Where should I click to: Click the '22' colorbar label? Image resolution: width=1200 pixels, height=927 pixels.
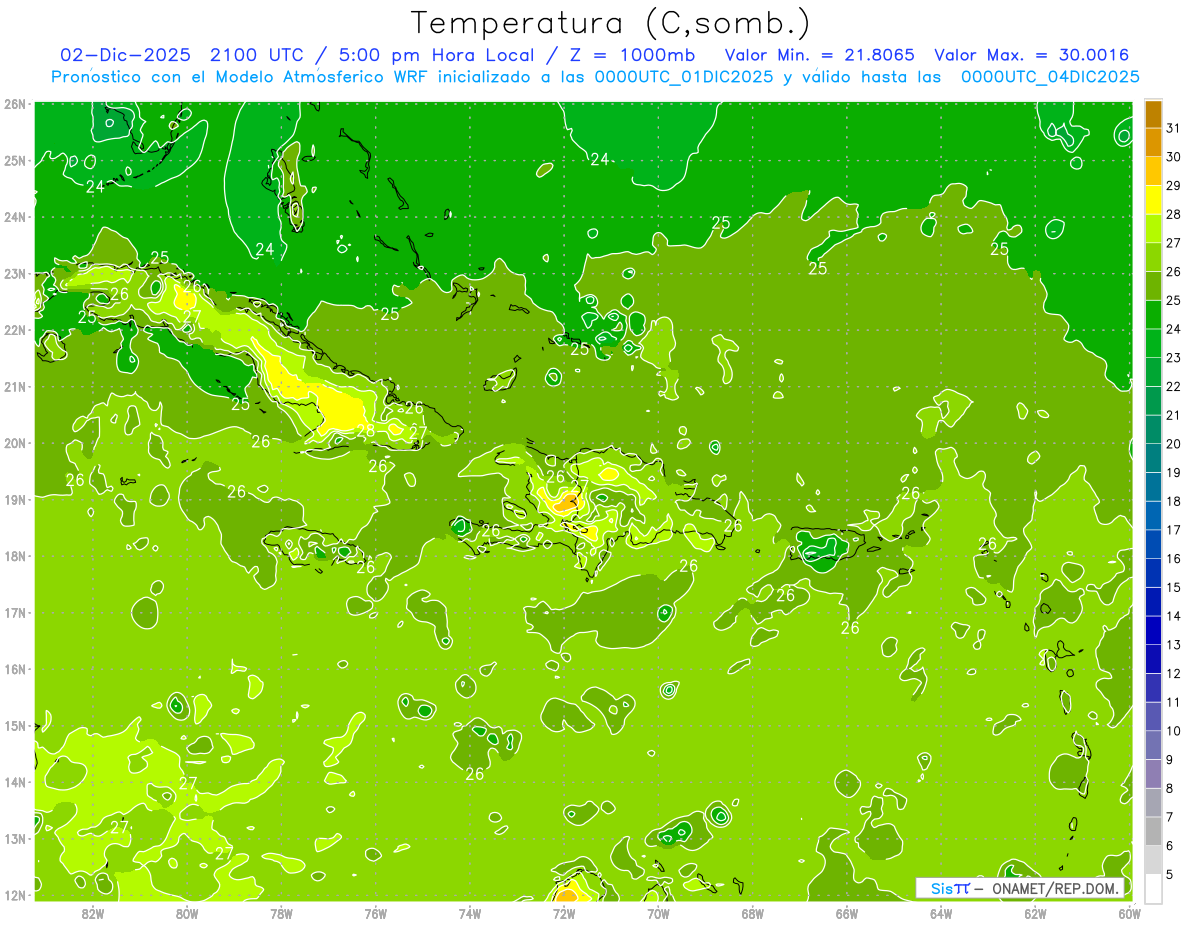click(1174, 386)
